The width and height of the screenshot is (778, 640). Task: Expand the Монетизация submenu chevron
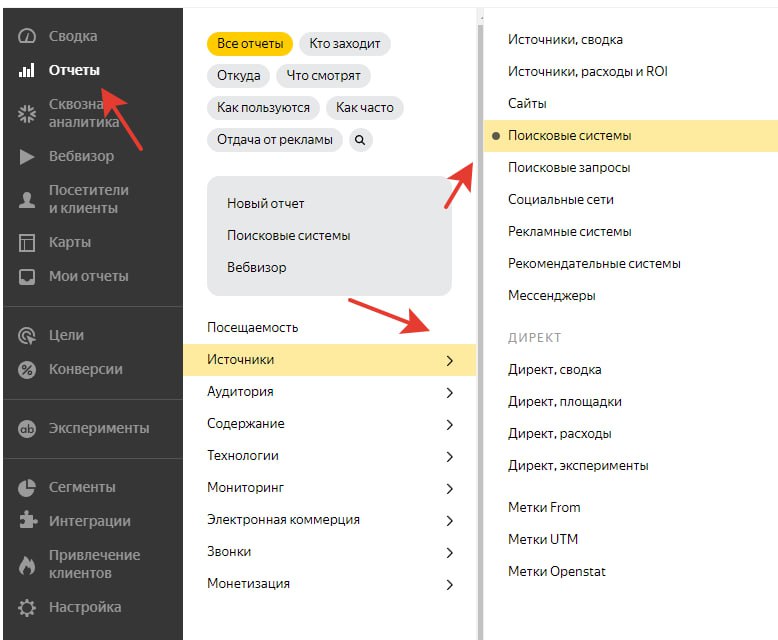point(450,584)
